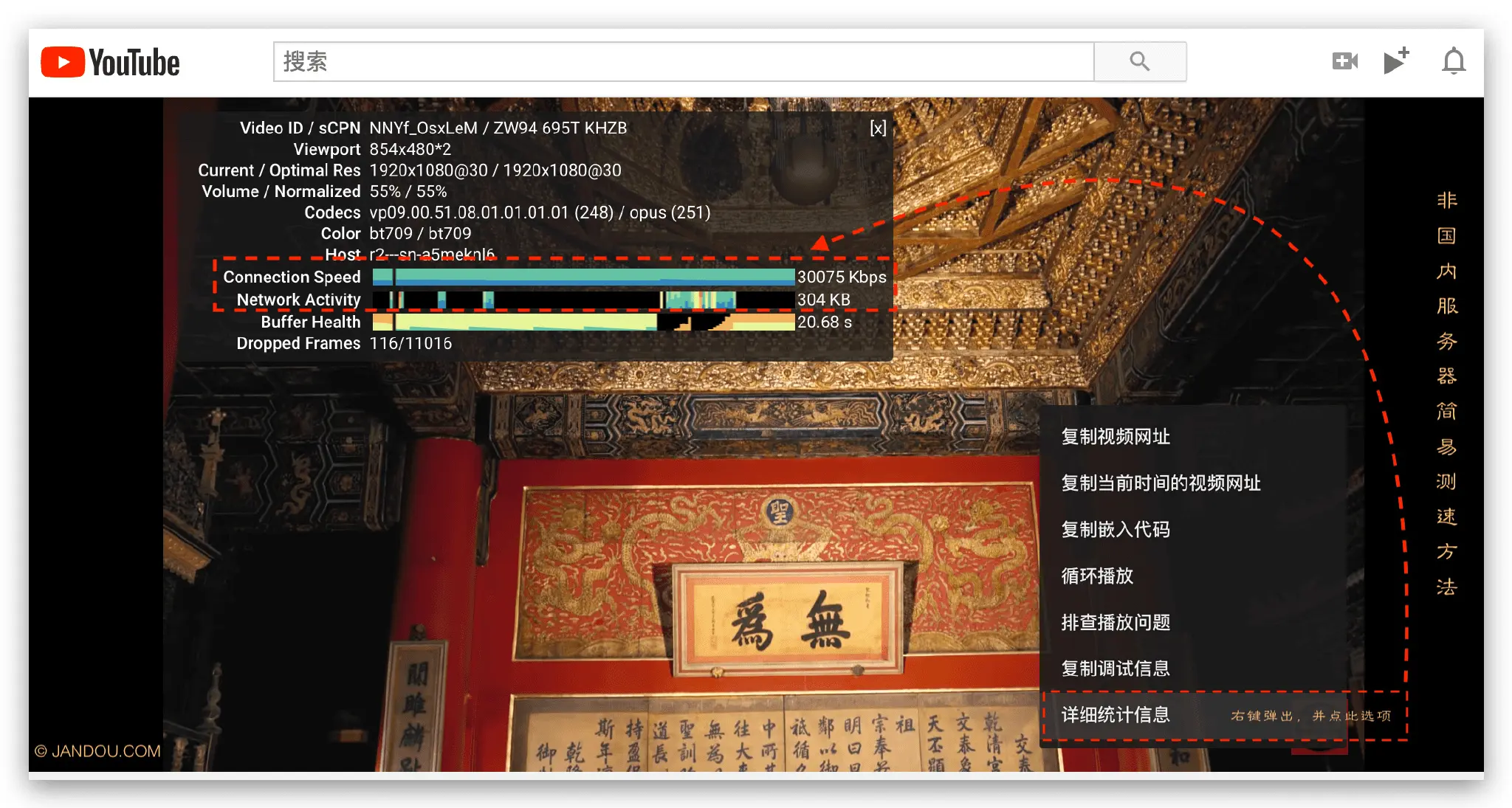
Task: Open the notifications bell
Action: click(1451, 61)
